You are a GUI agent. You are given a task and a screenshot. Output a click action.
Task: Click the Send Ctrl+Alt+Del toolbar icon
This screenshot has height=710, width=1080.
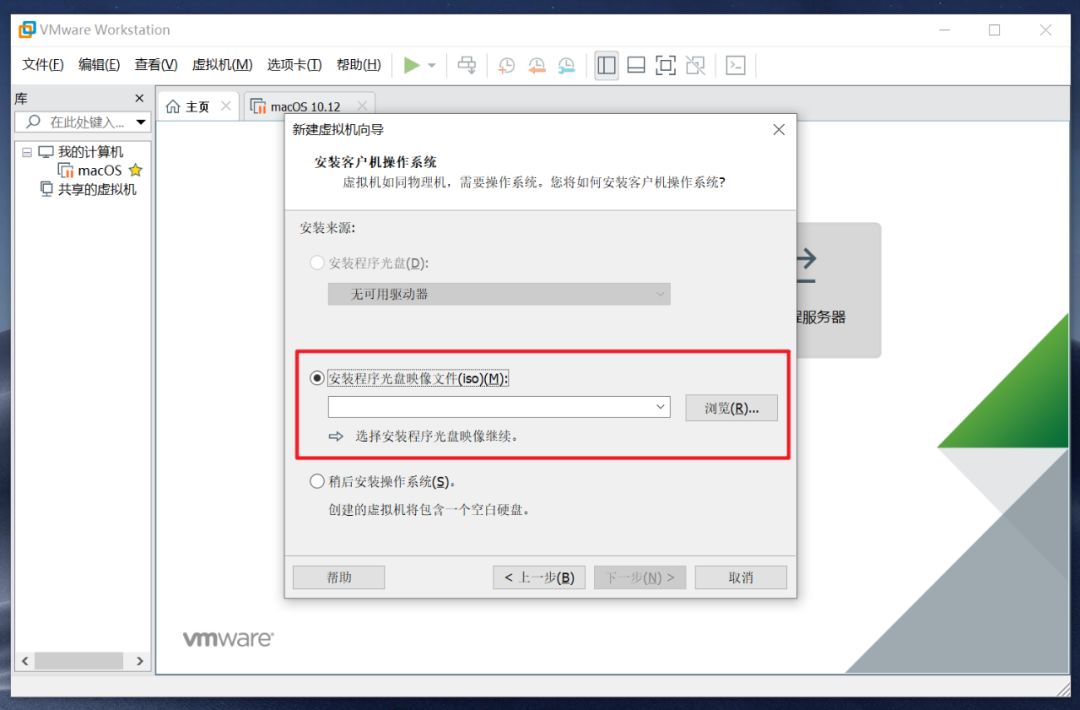coord(467,65)
